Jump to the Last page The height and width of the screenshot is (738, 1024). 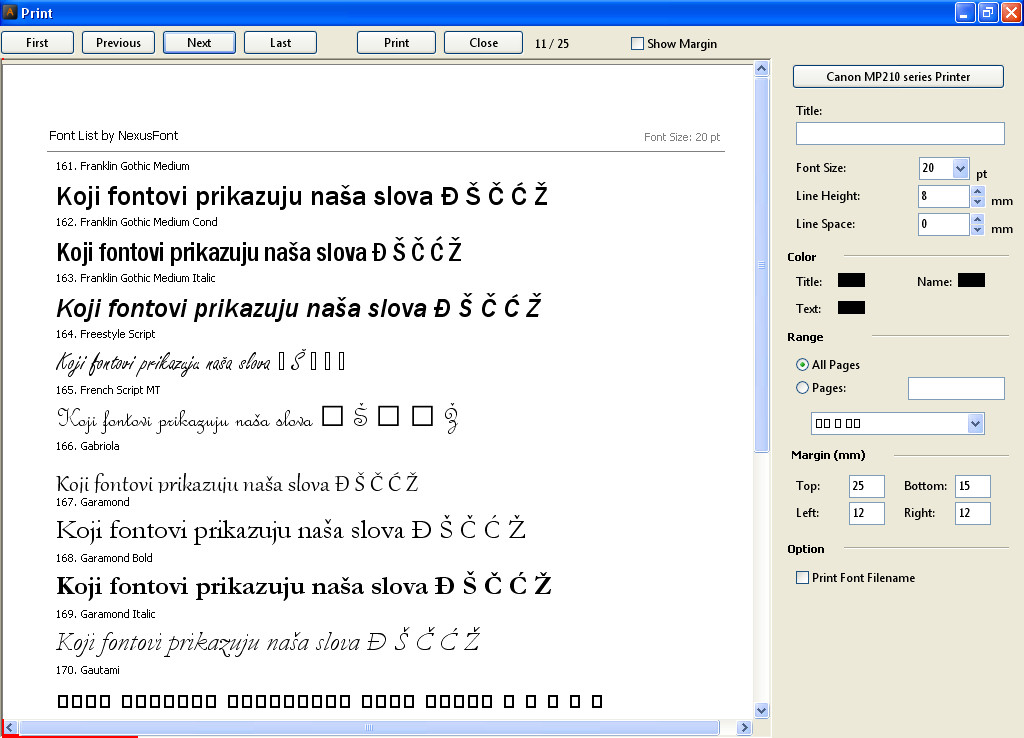click(x=280, y=43)
